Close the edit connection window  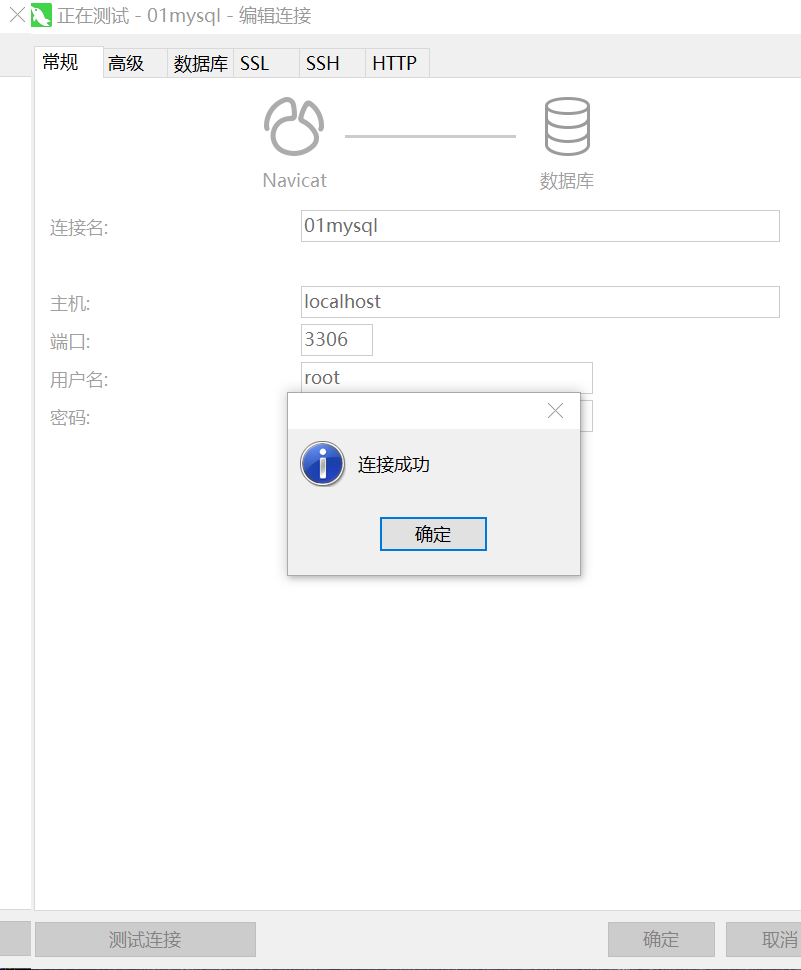[x=17, y=15]
